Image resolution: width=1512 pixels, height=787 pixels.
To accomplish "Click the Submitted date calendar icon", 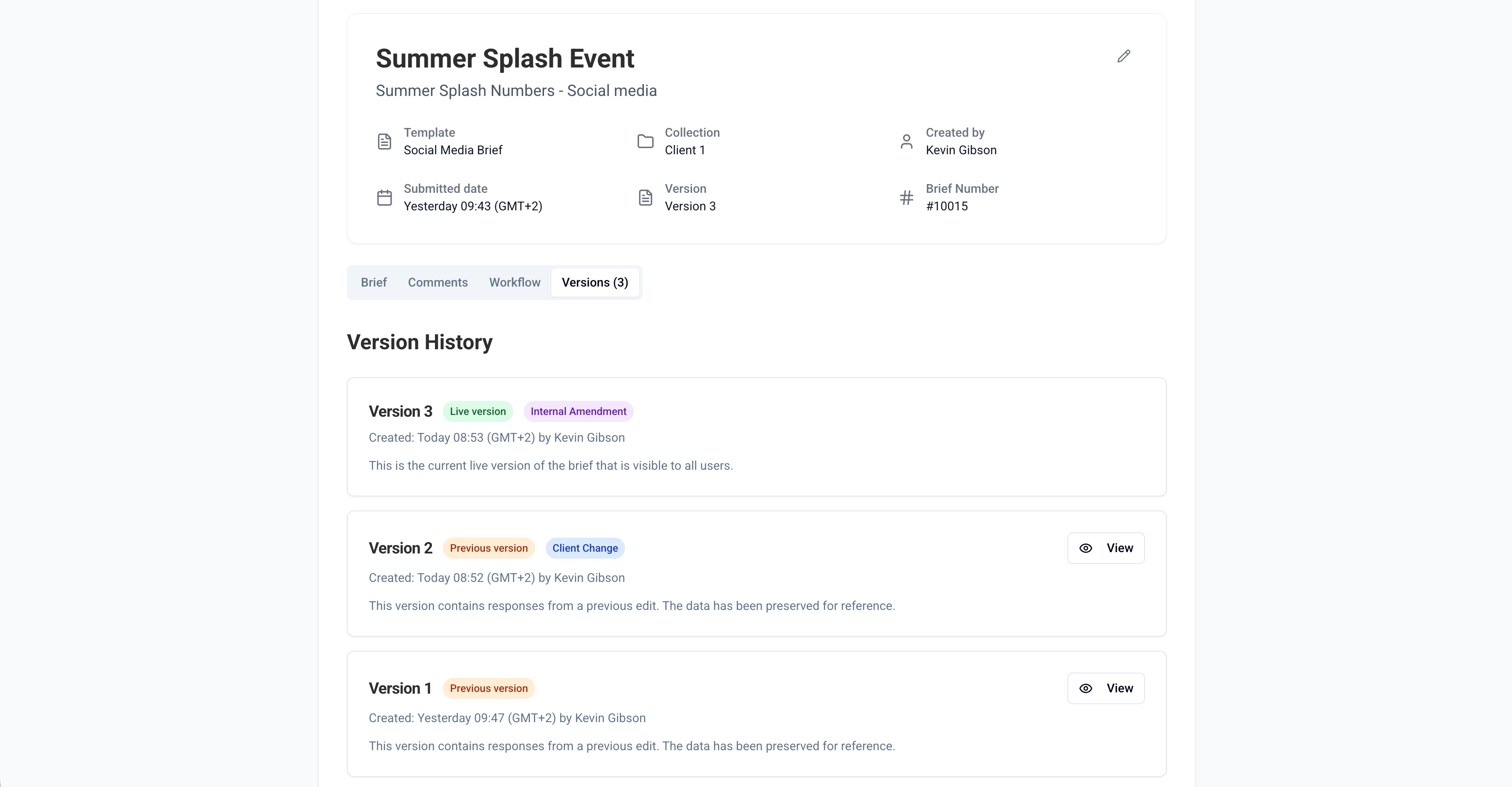I will click(385, 198).
